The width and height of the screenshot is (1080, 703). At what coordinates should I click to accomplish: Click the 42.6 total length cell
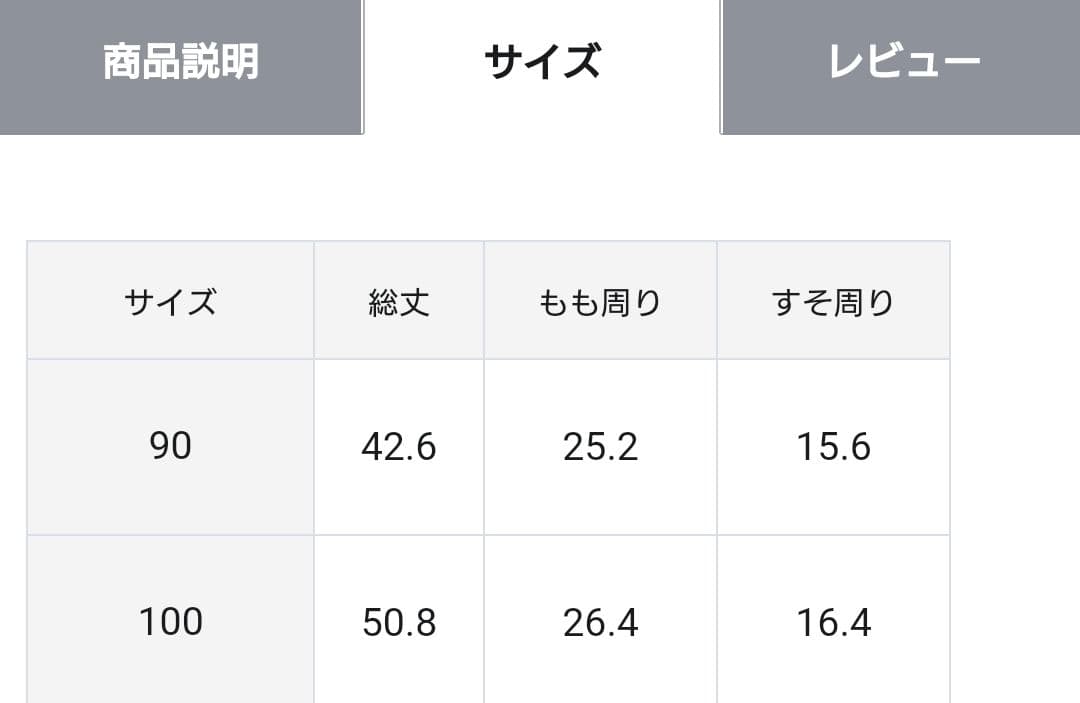point(399,446)
